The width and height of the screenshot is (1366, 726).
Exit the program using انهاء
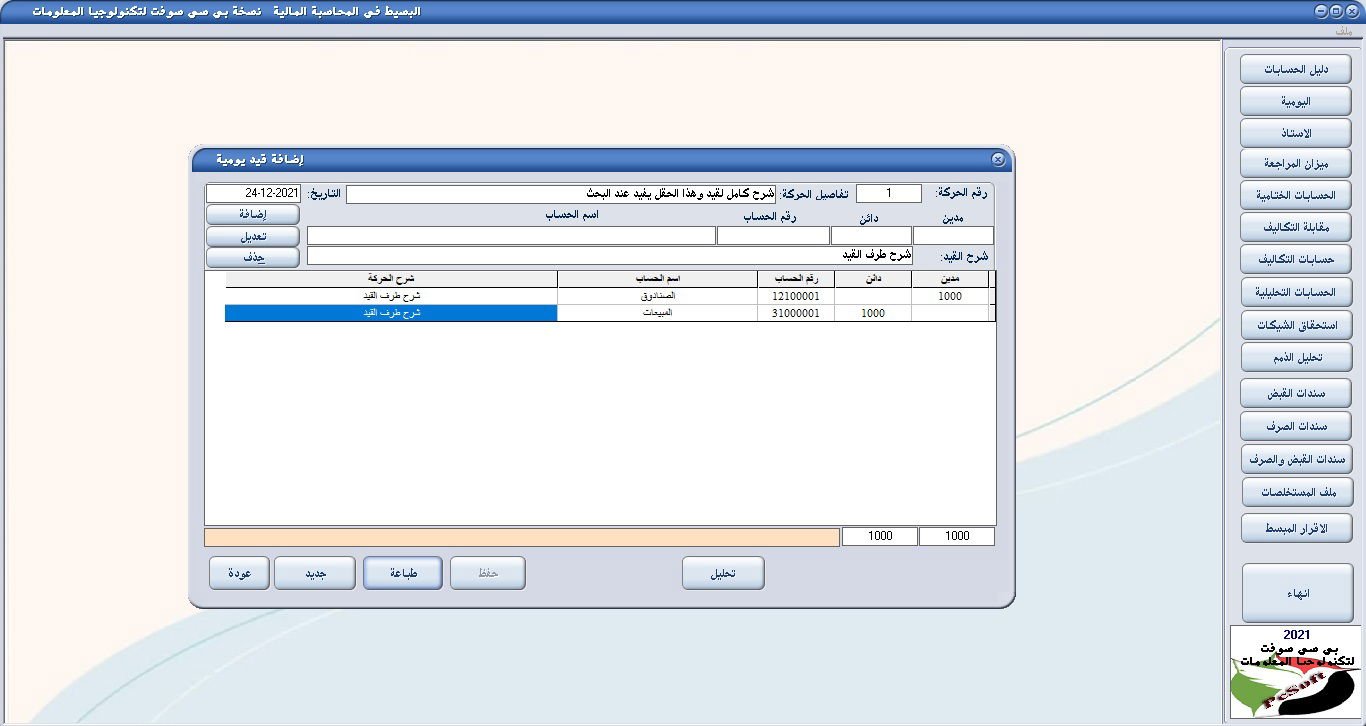[x=1295, y=591]
